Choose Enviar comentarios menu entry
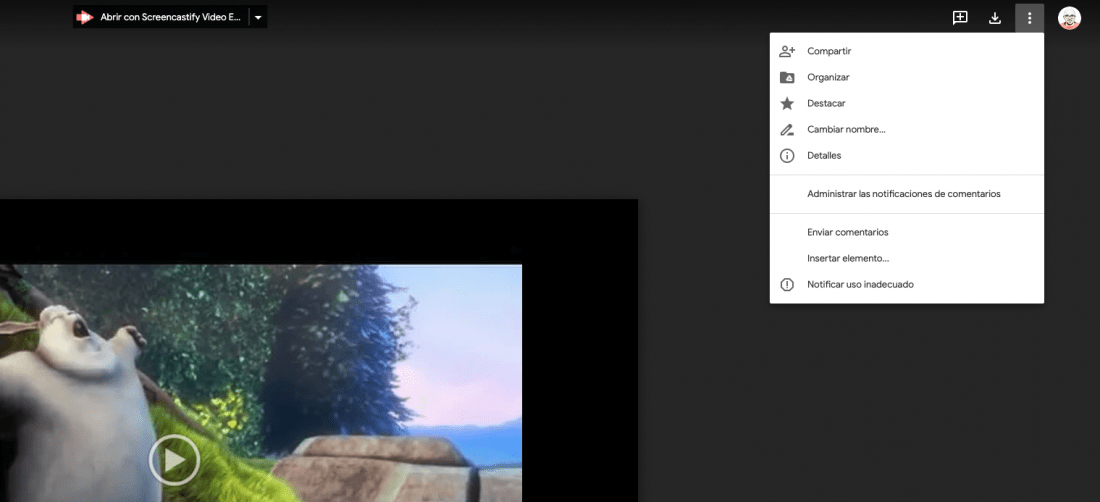 tap(906, 232)
